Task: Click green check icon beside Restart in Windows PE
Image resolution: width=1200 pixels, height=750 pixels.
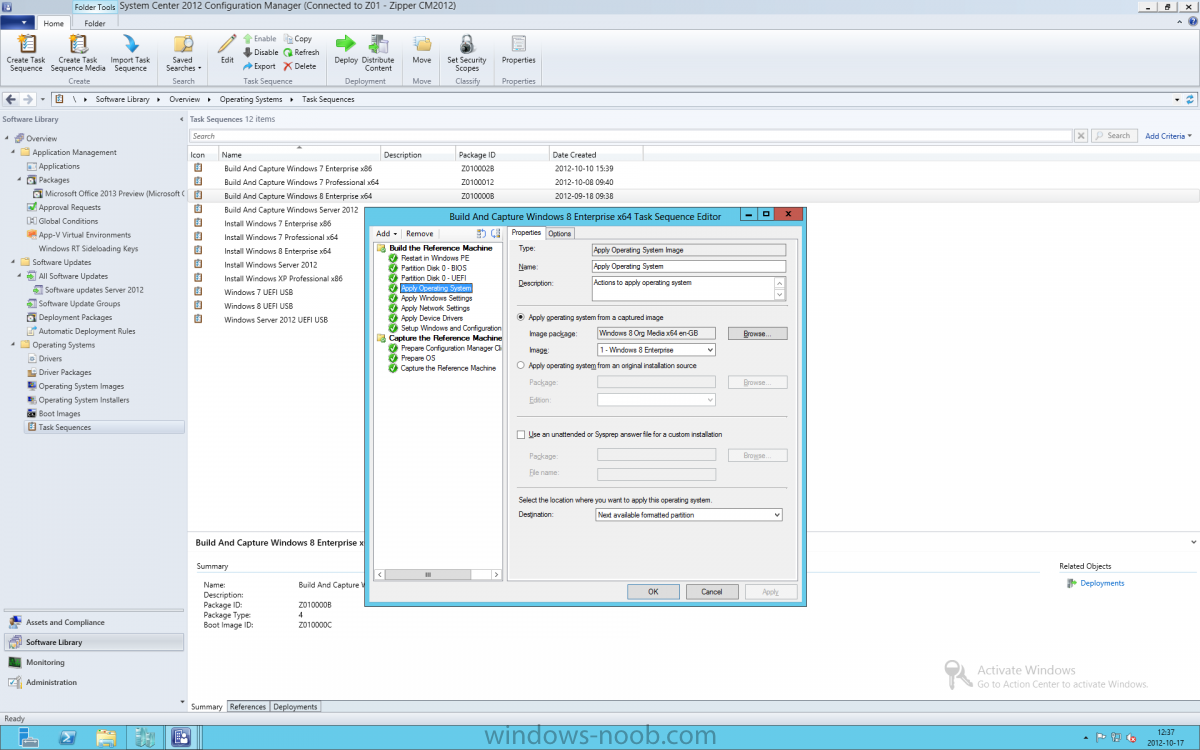Action: click(x=394, y=258)
